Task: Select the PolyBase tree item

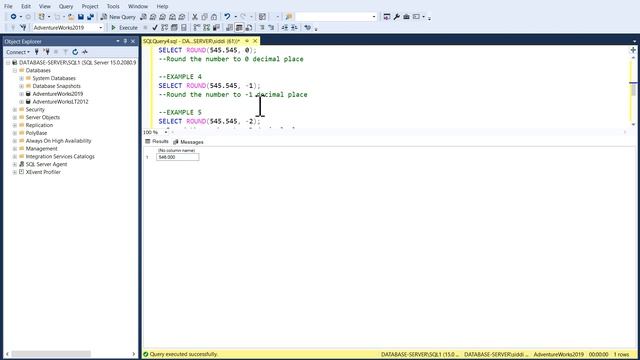Action: tap(36, 133)
